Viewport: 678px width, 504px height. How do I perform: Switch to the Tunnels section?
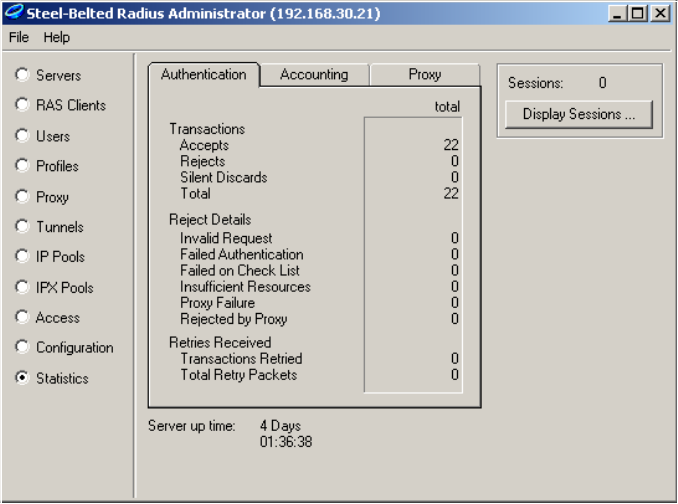(22, 226)
